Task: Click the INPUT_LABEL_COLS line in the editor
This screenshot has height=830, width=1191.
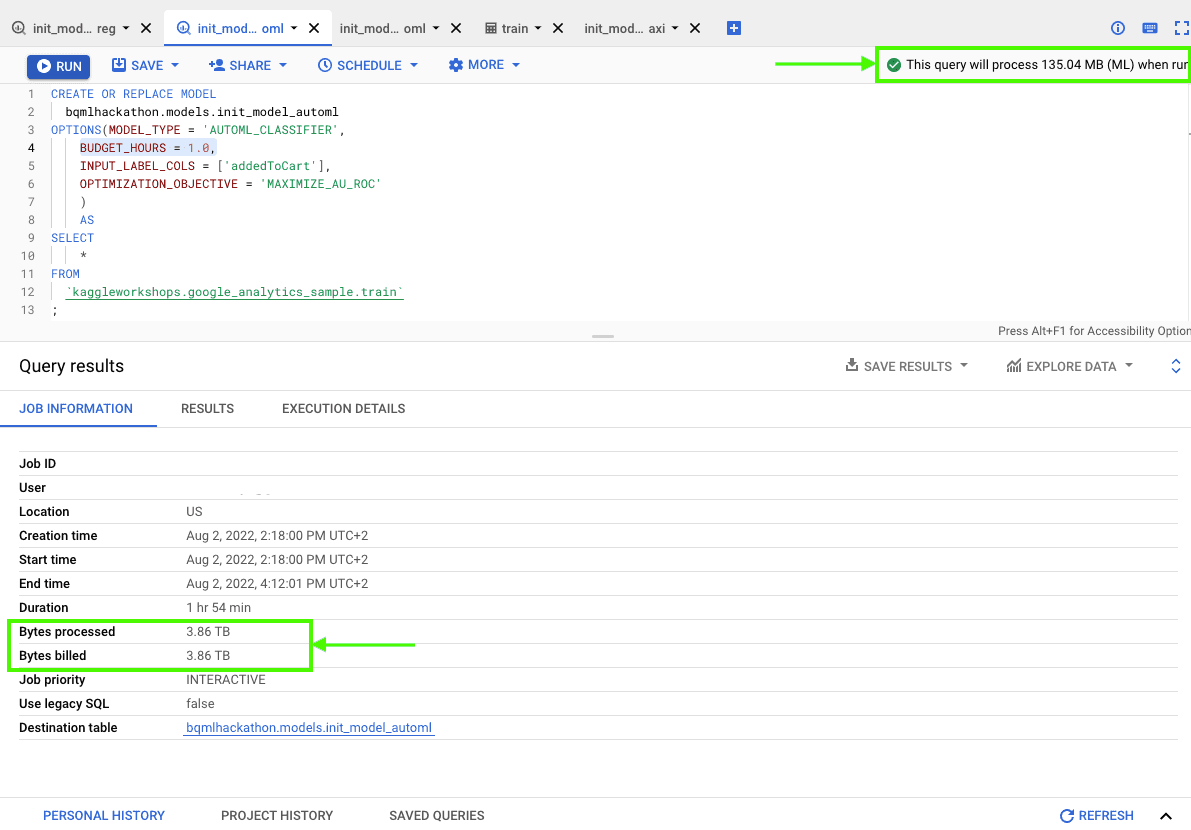Action: coord(205,166)
